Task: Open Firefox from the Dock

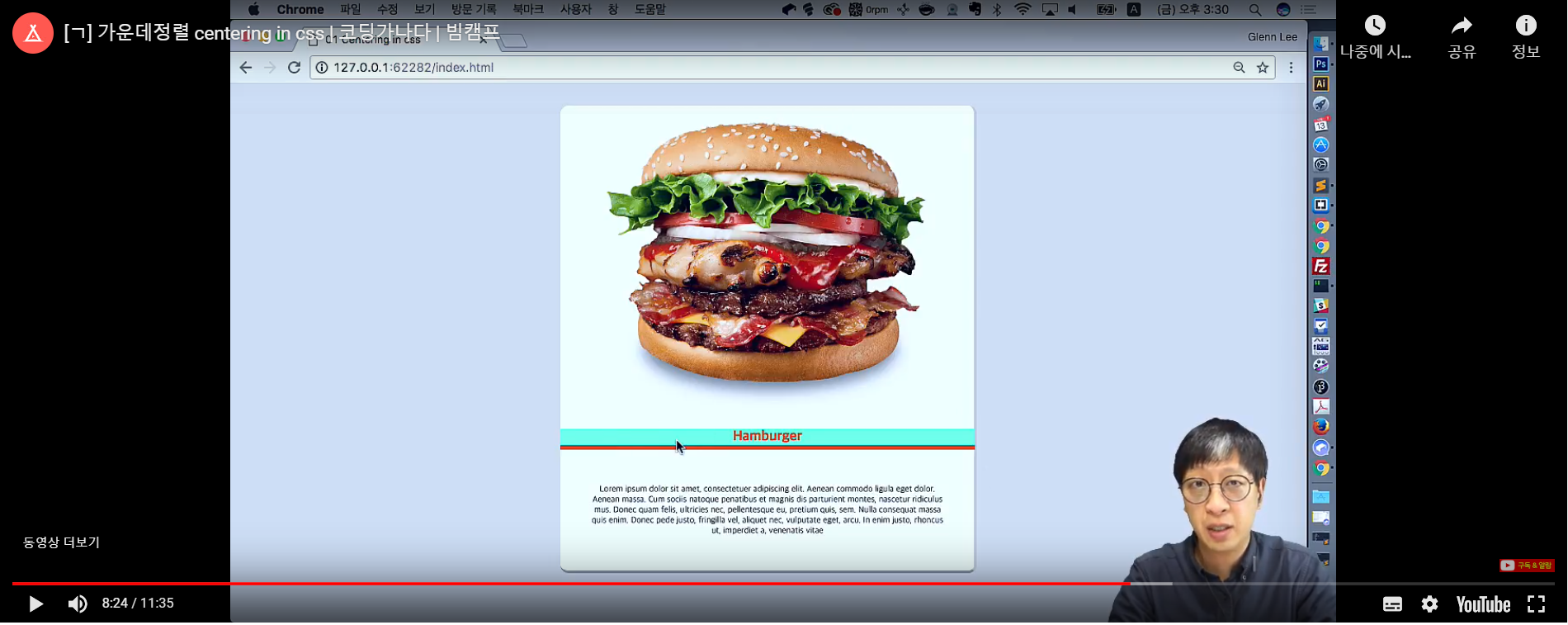Action: (x=1321, y=427)
